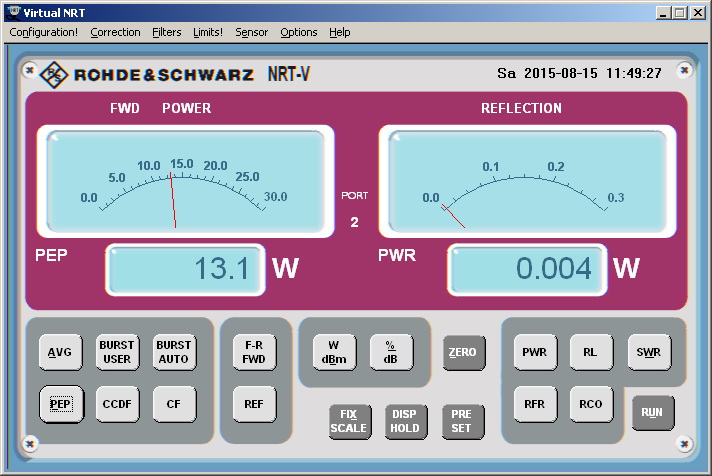Maximize the Virtual NRT window
The height and width of the screenshot is (476, 712).
tap(680, 13)
